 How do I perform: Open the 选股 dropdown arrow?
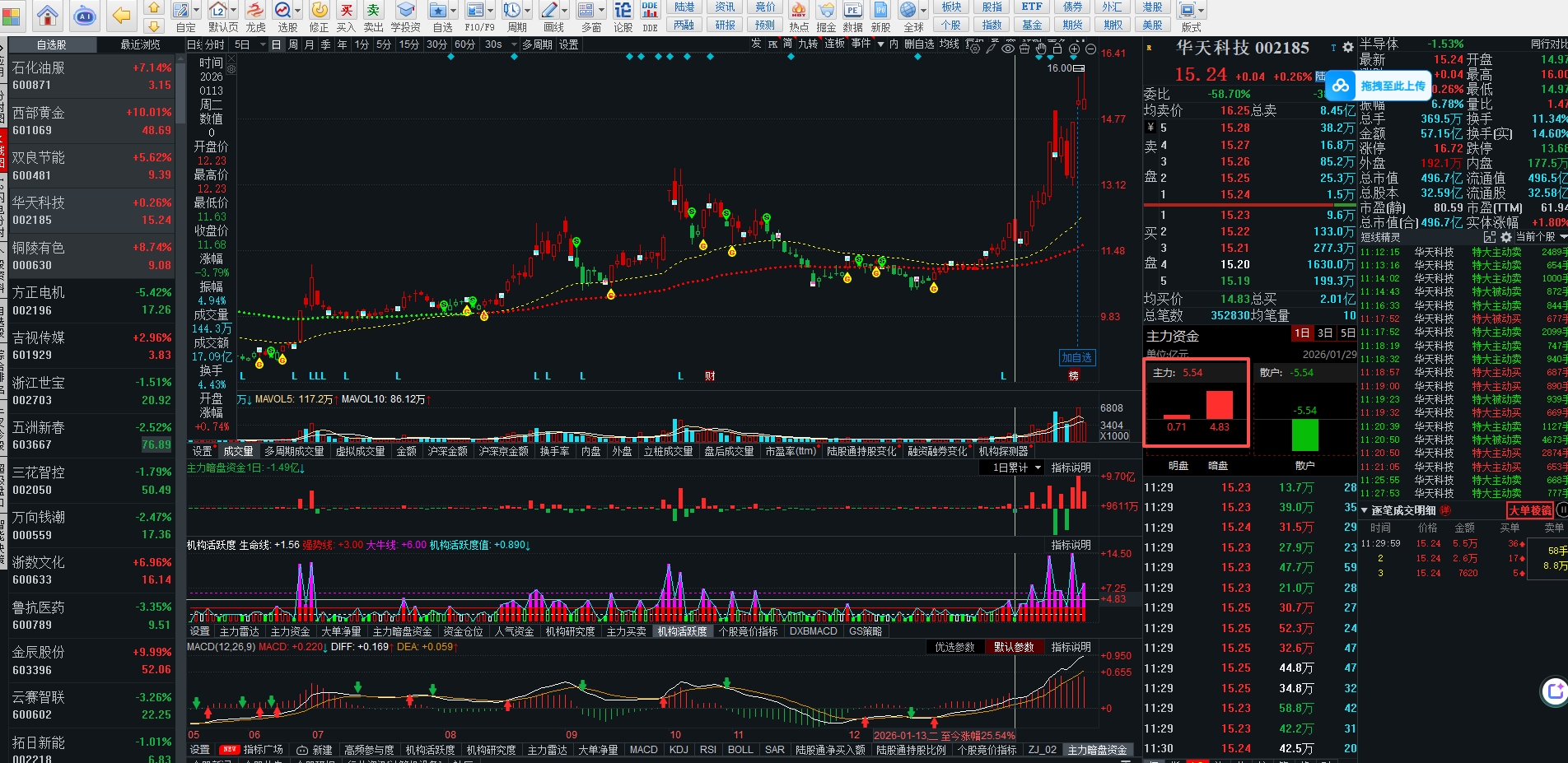tap(297, 11)
